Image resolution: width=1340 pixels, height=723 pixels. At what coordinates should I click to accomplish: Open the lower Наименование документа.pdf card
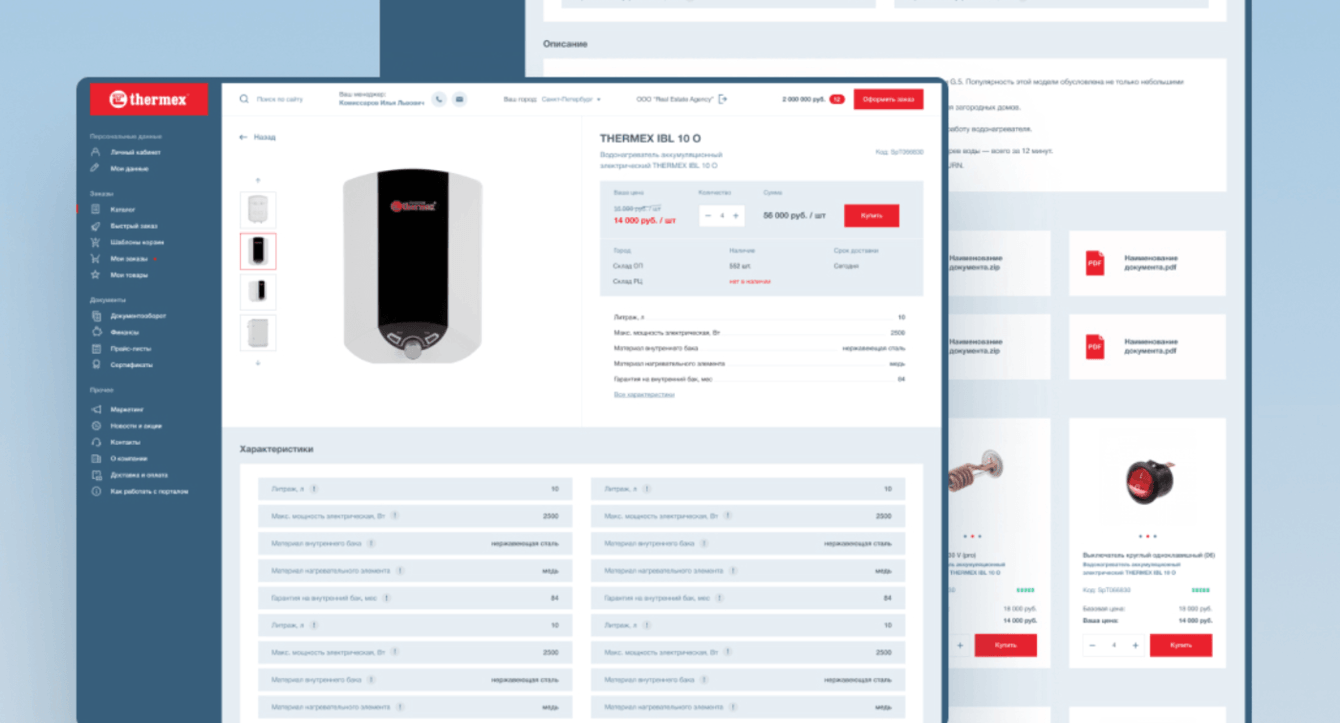1148,347
